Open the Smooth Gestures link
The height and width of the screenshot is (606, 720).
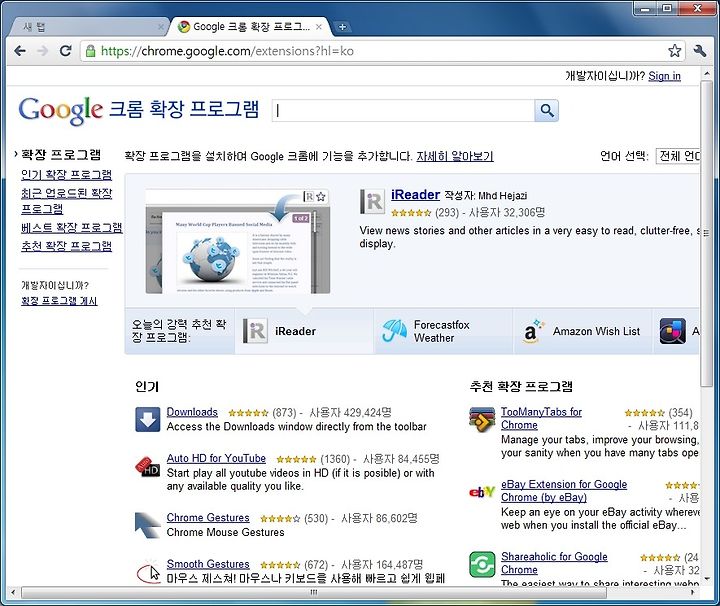[x=208, y=564]
